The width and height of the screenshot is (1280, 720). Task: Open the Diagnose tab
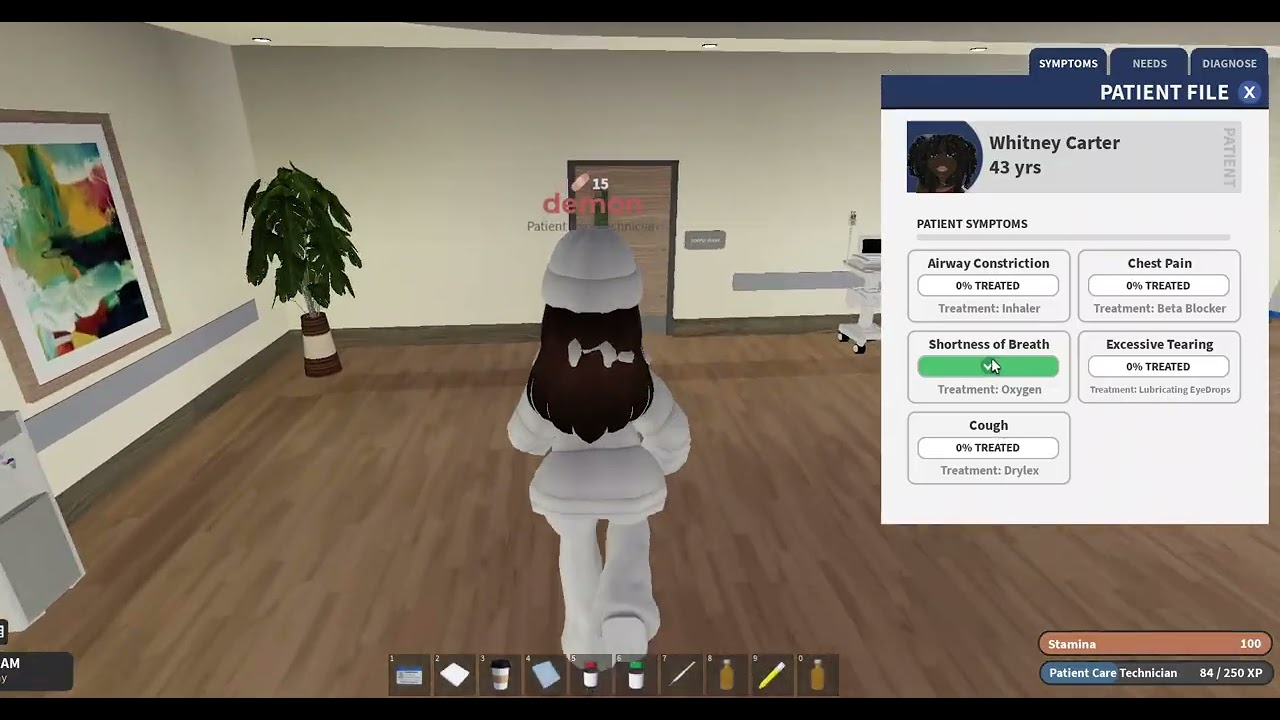tap(1229, 63)
